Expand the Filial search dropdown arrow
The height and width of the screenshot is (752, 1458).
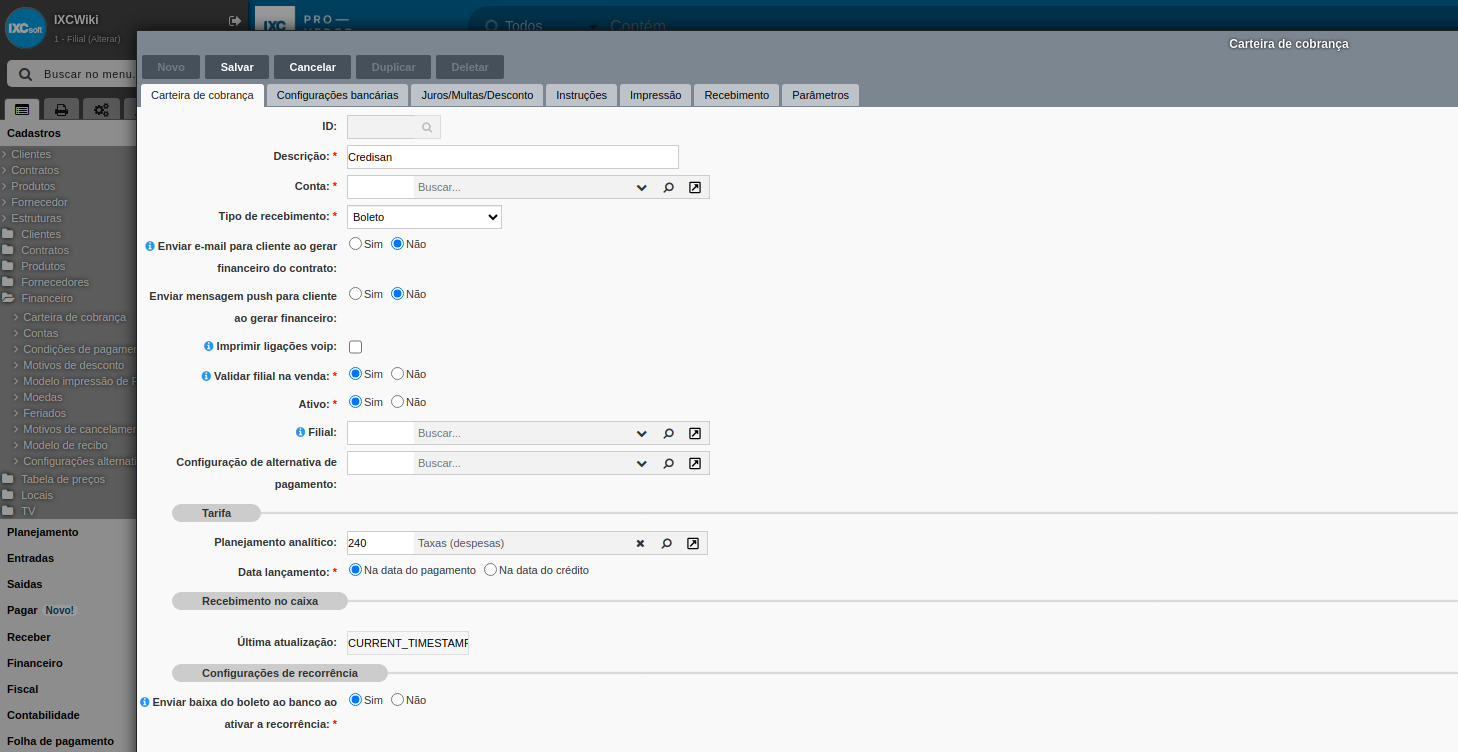(x=641, y=433)
